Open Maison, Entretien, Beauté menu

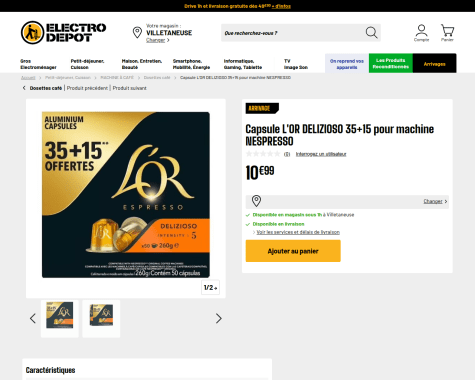(142, 64)
